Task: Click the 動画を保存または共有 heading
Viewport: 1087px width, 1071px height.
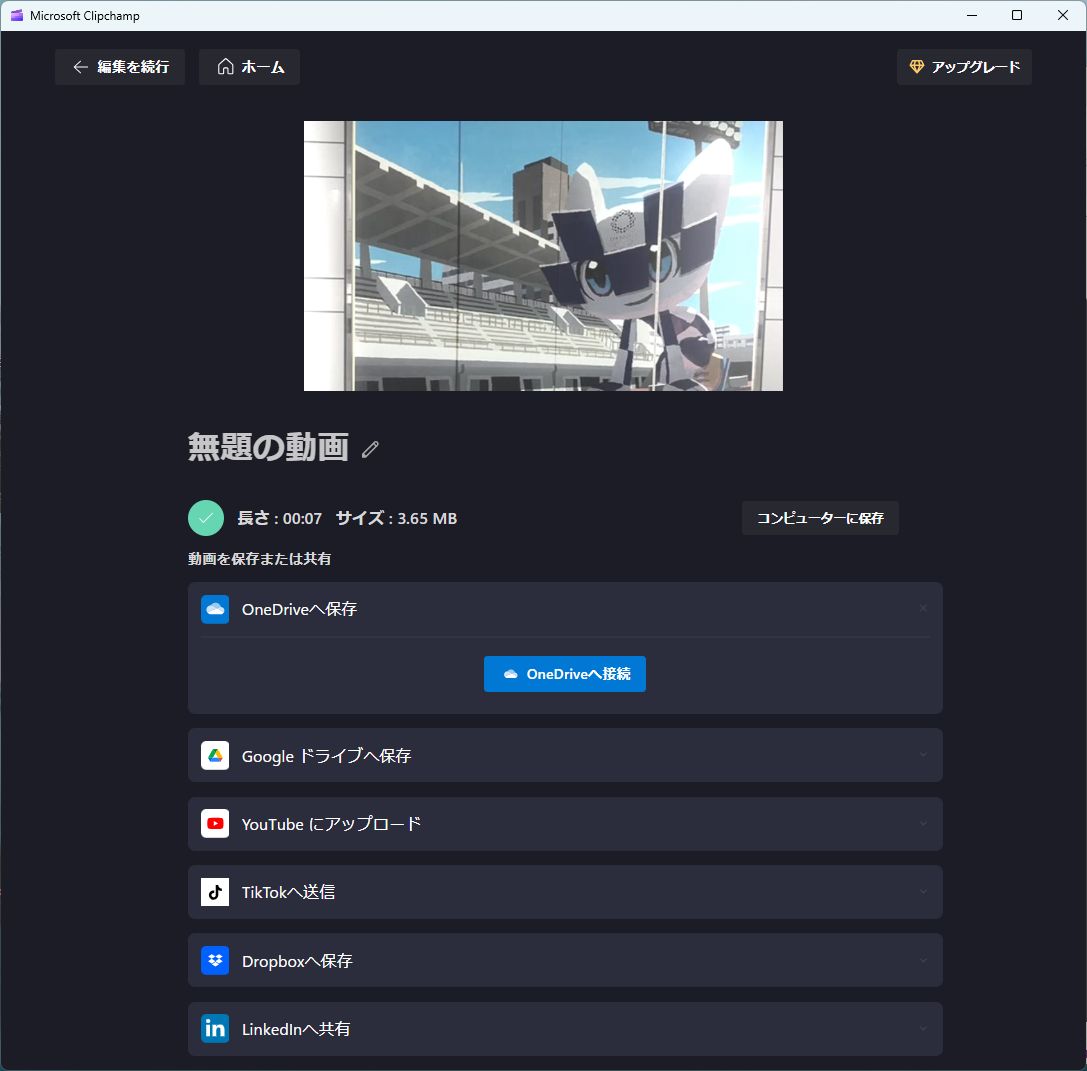Action: [x=259, y=559]
